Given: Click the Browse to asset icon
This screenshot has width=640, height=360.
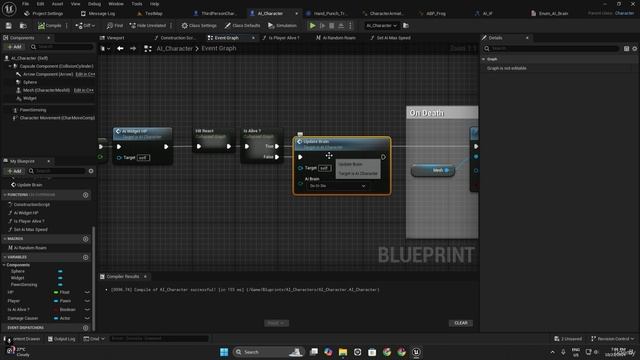Looking at the screenshot, I should [x=23, y=25].
